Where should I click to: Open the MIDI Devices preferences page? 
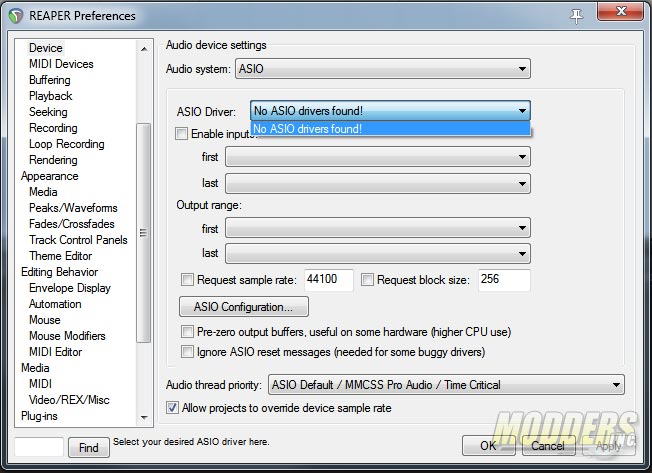coord(61,64)
